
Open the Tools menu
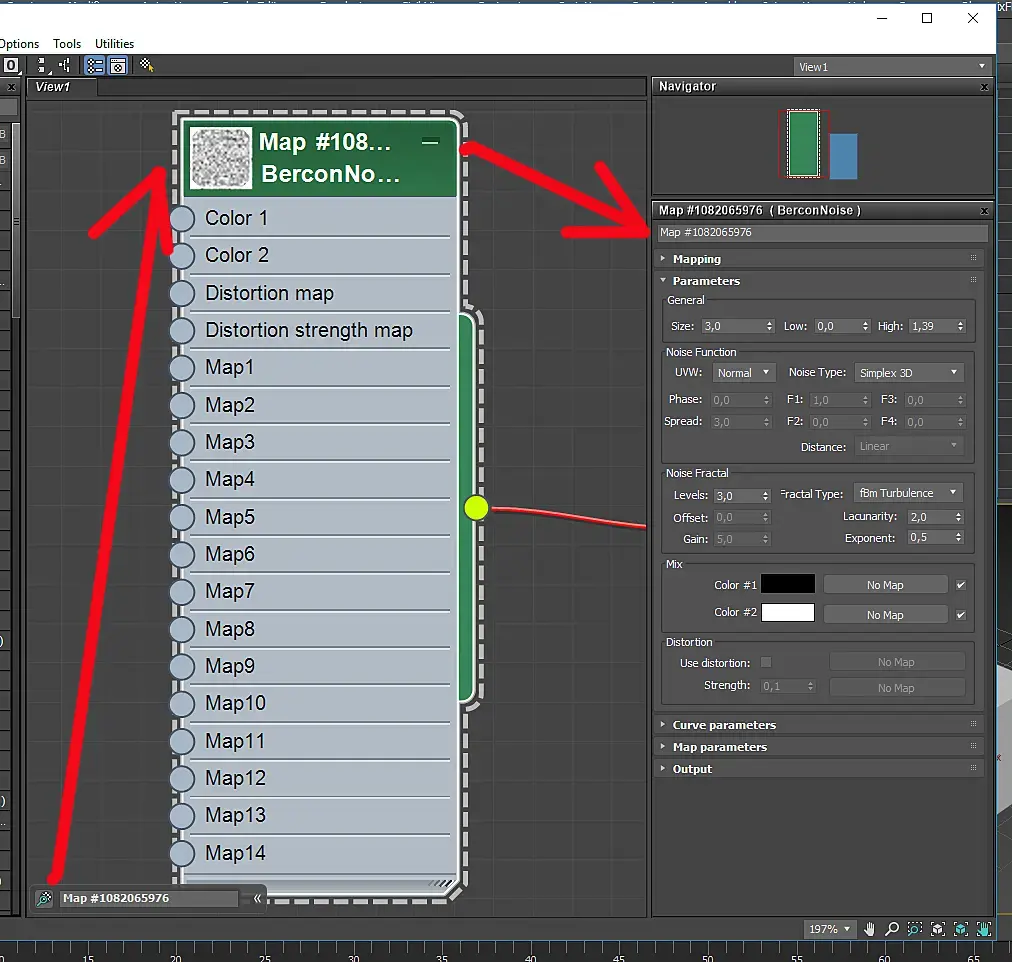click(67, 44)
